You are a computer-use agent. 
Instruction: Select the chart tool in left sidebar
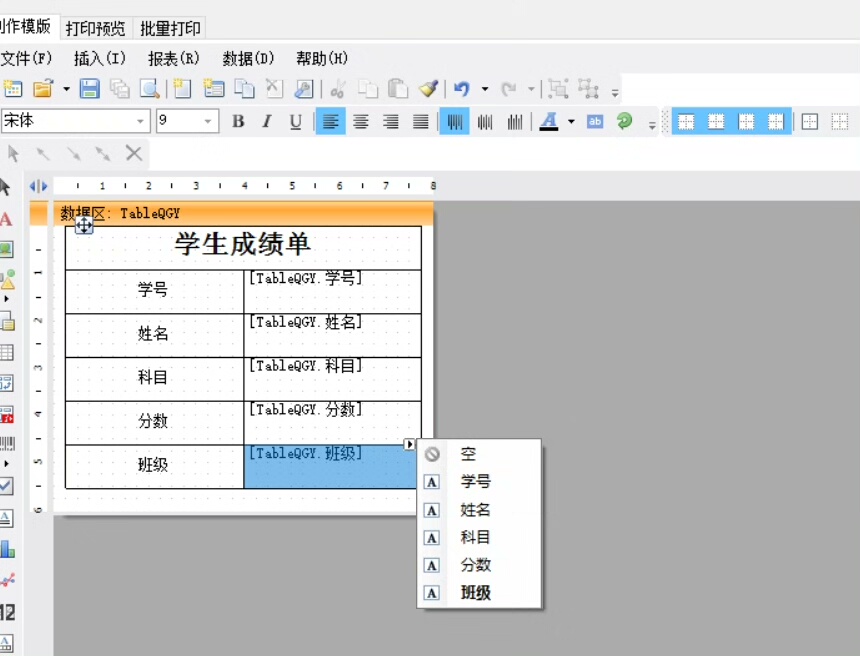6,549
